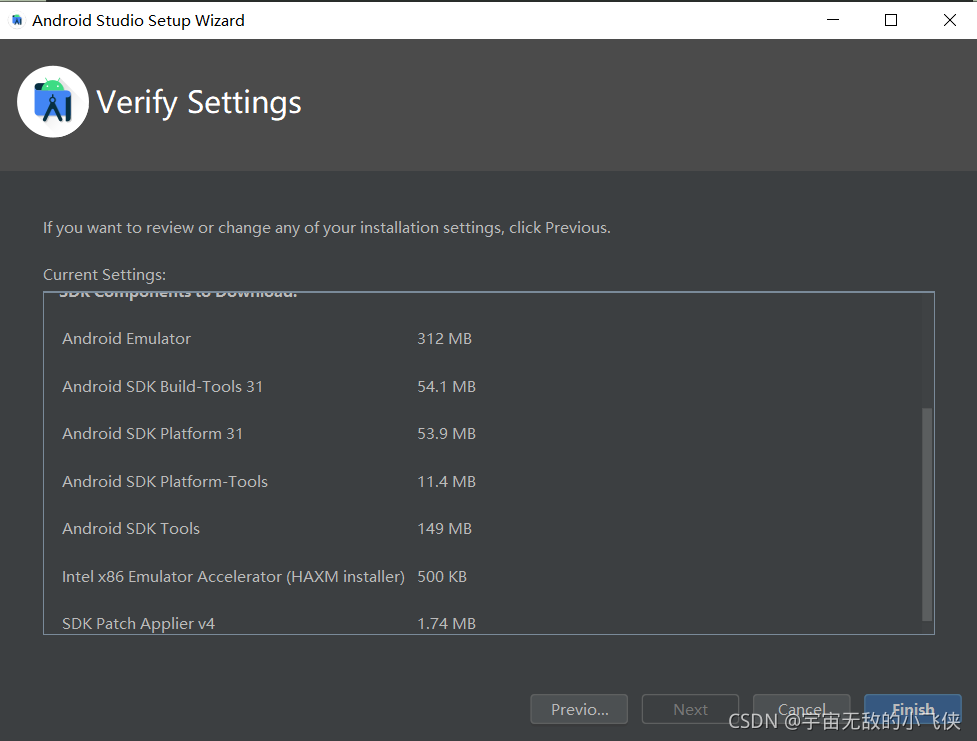Image resolution: width=977 pixels, height=741 pixels.
Task: Maximize the Setup Wizard window
Action: 891,20
